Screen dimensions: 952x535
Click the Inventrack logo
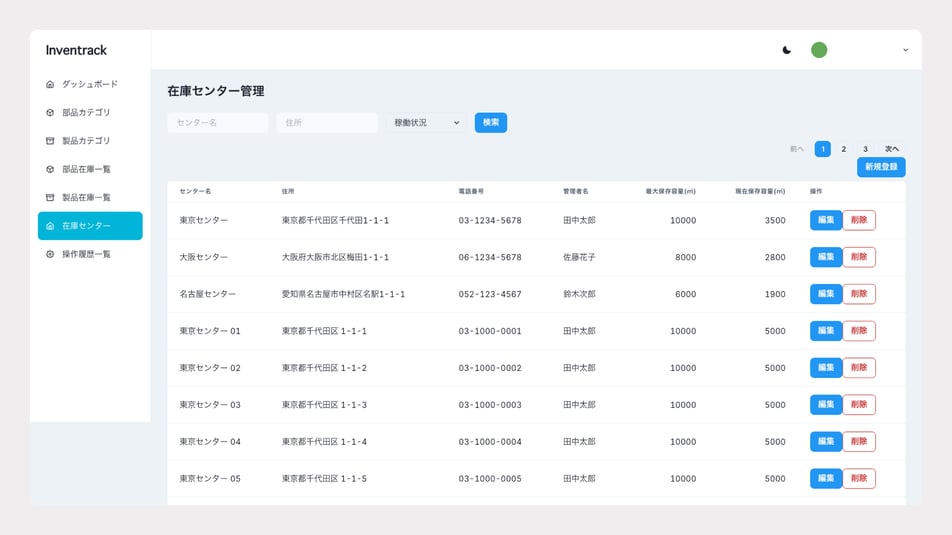click(x=76, y=50)
